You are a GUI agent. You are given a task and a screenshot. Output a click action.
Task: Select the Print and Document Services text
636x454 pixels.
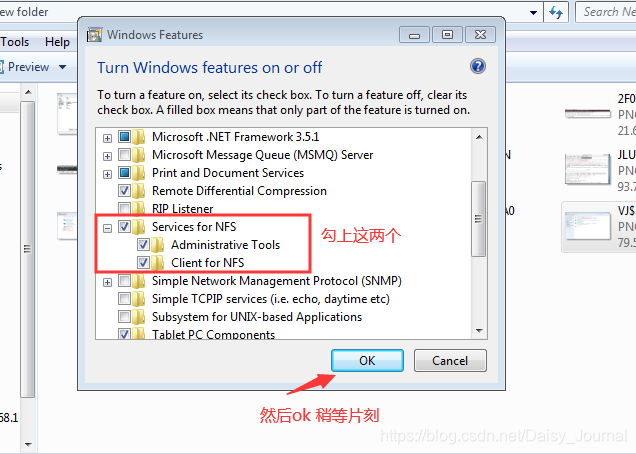(228, 173)
